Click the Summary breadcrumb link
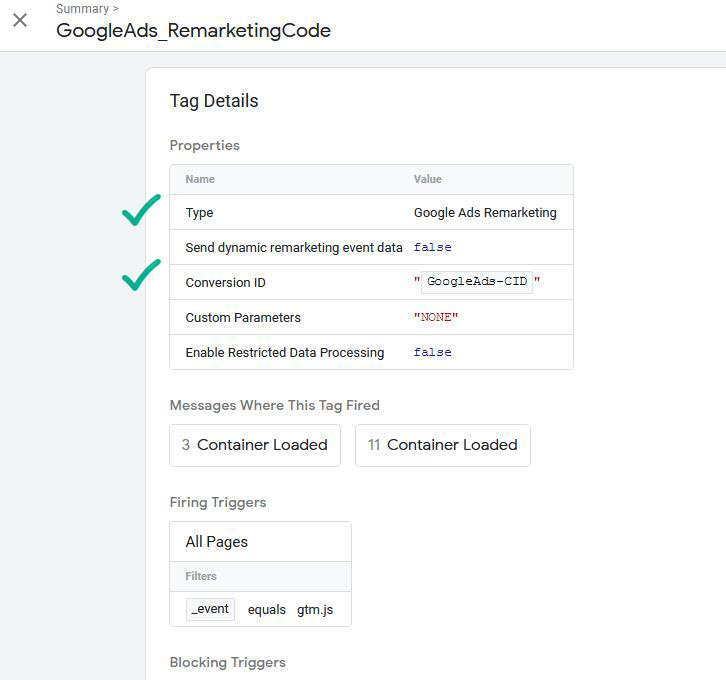This screenshot has height=680, width=726. click(x=82, y=9)
